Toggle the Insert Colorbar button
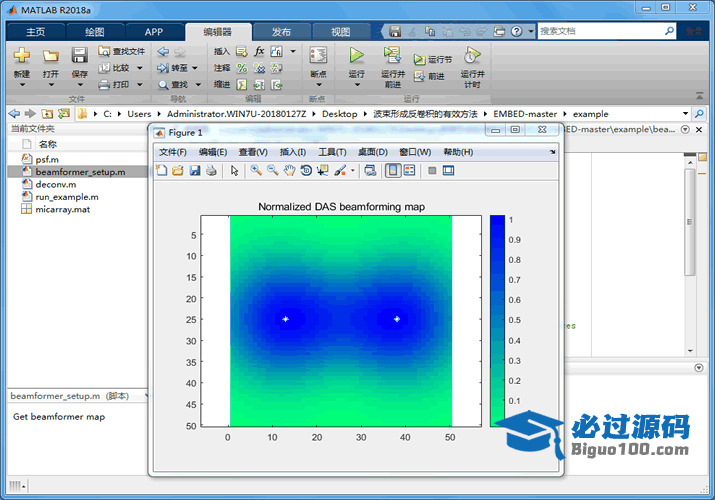 [x=393, y=170]
